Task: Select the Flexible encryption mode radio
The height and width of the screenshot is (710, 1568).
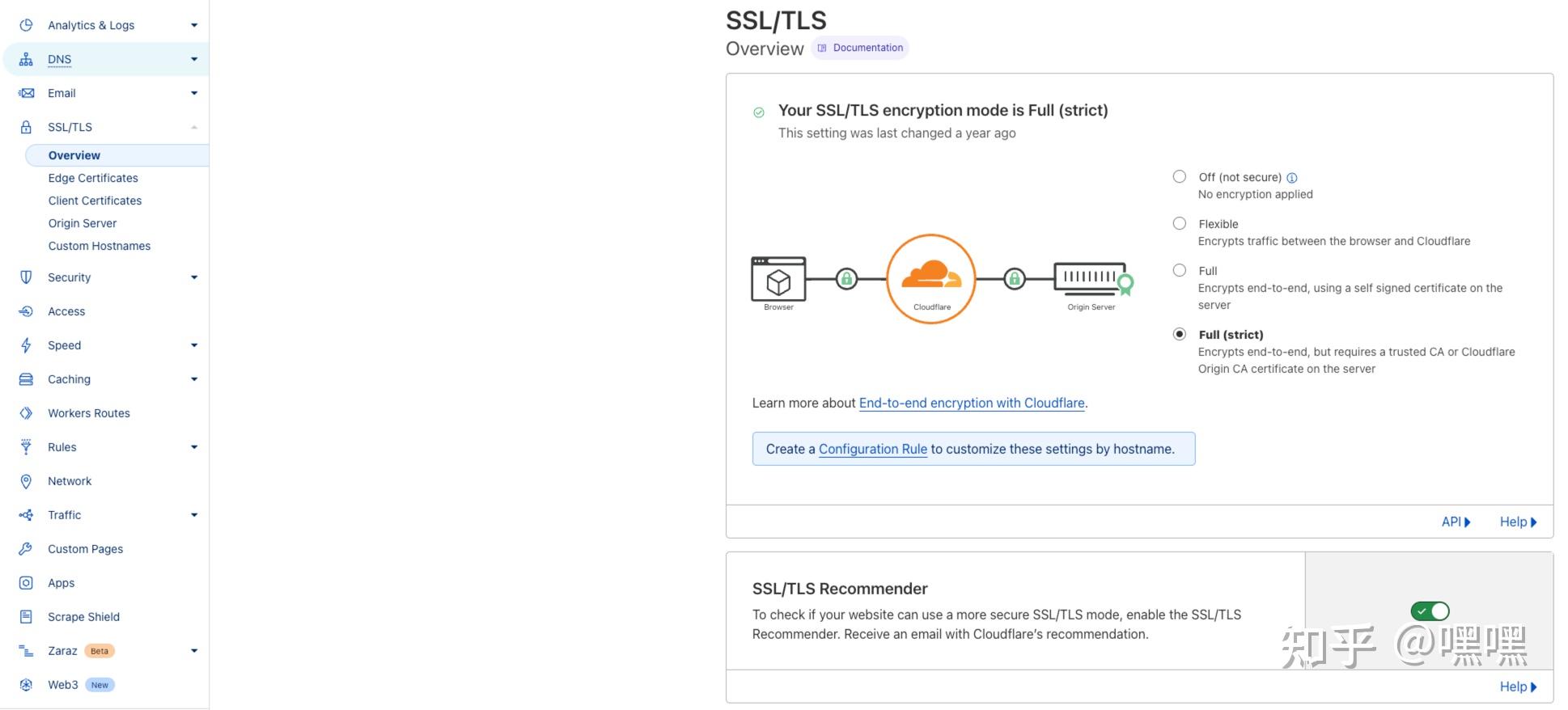Action: pos(1180,223)
